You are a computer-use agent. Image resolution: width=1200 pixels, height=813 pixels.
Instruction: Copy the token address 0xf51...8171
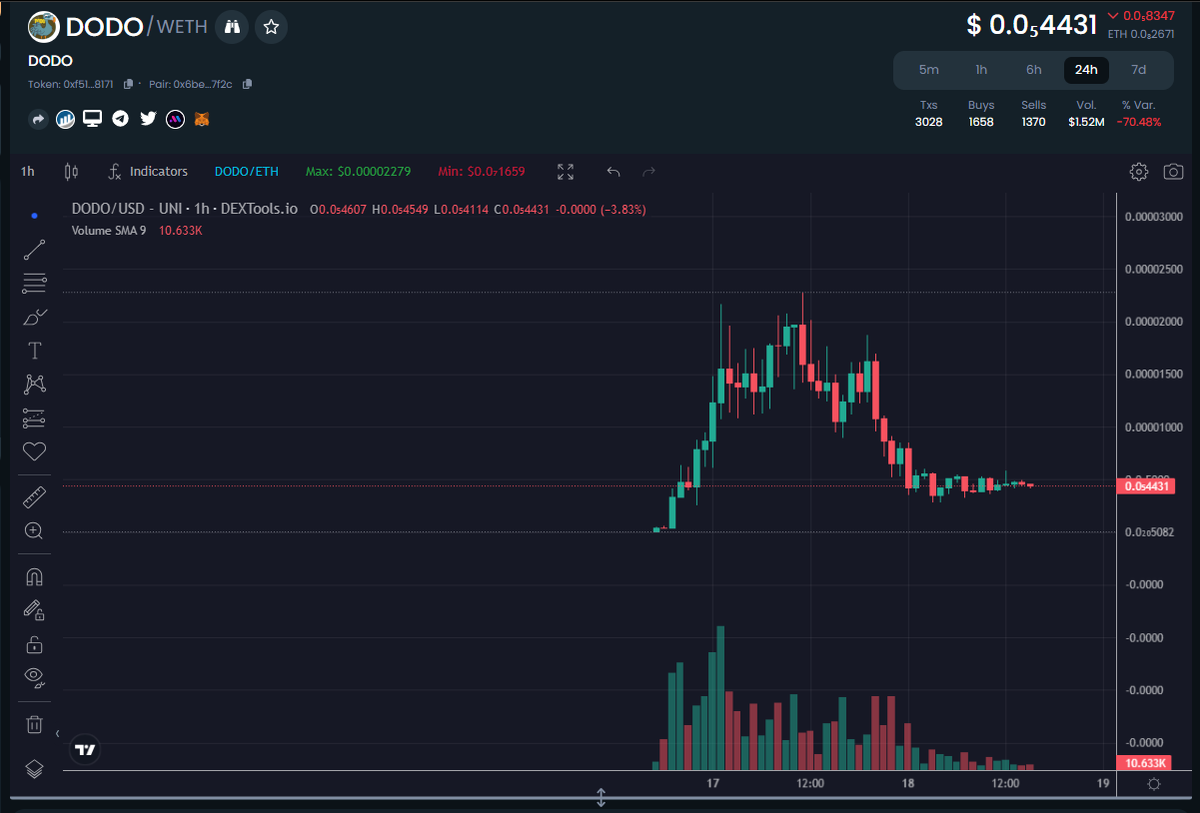click(x=128, y=84)
